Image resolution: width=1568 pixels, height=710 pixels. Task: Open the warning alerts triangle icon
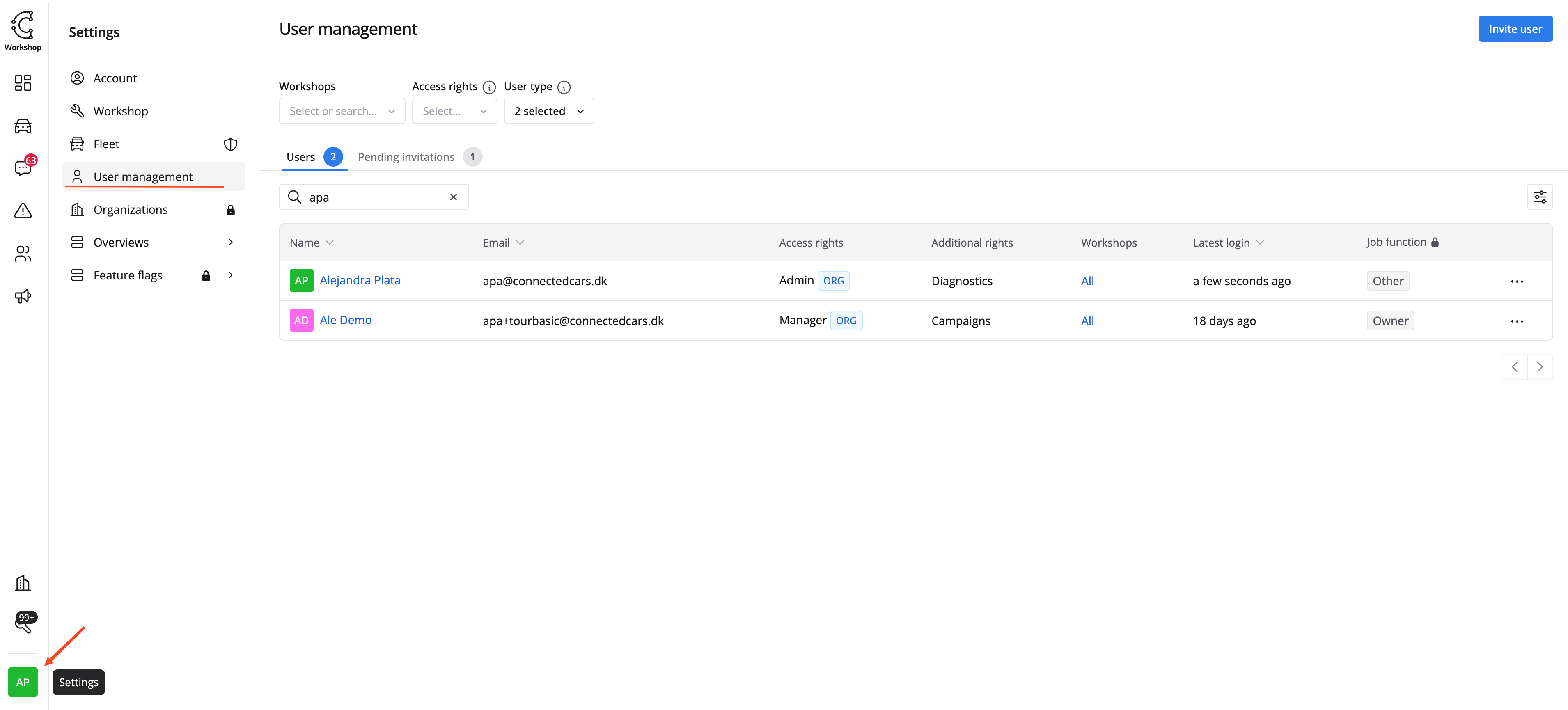pyautogui.click(x=23, y=211)
